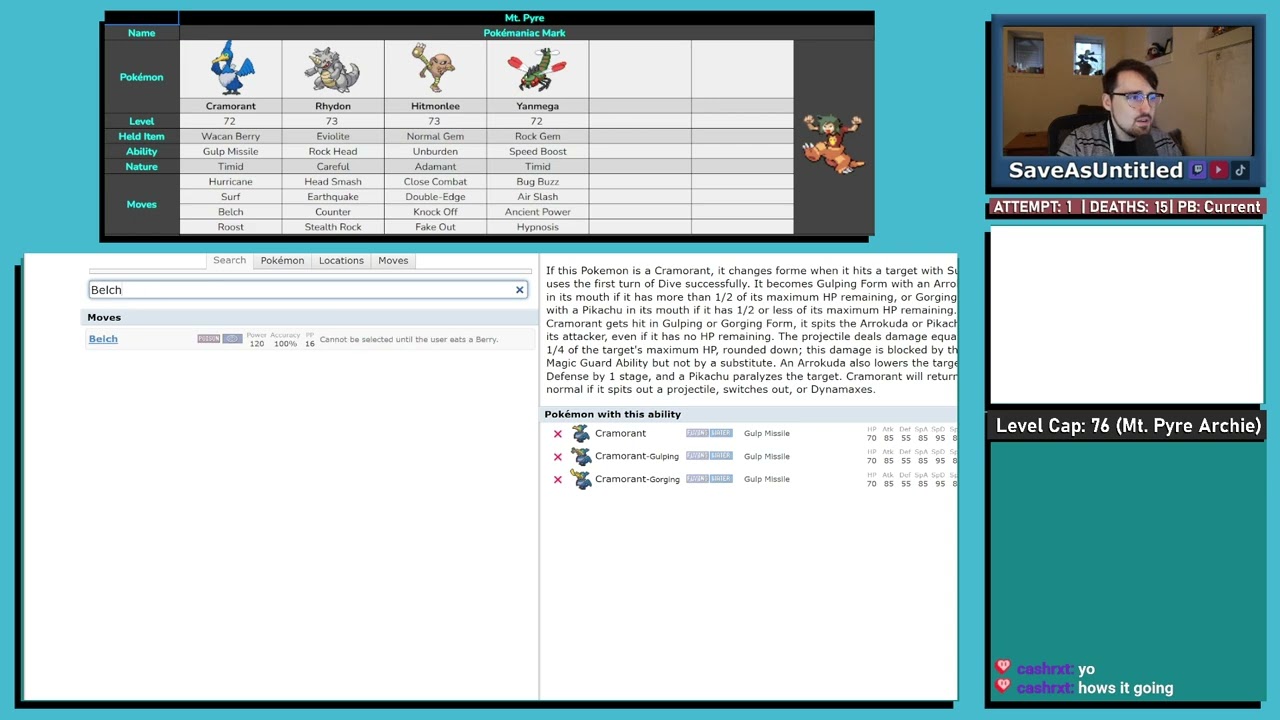Screen dimensions: 1280x720
Task: Click the Stealth Rock move cell
Action: (333, 227)
